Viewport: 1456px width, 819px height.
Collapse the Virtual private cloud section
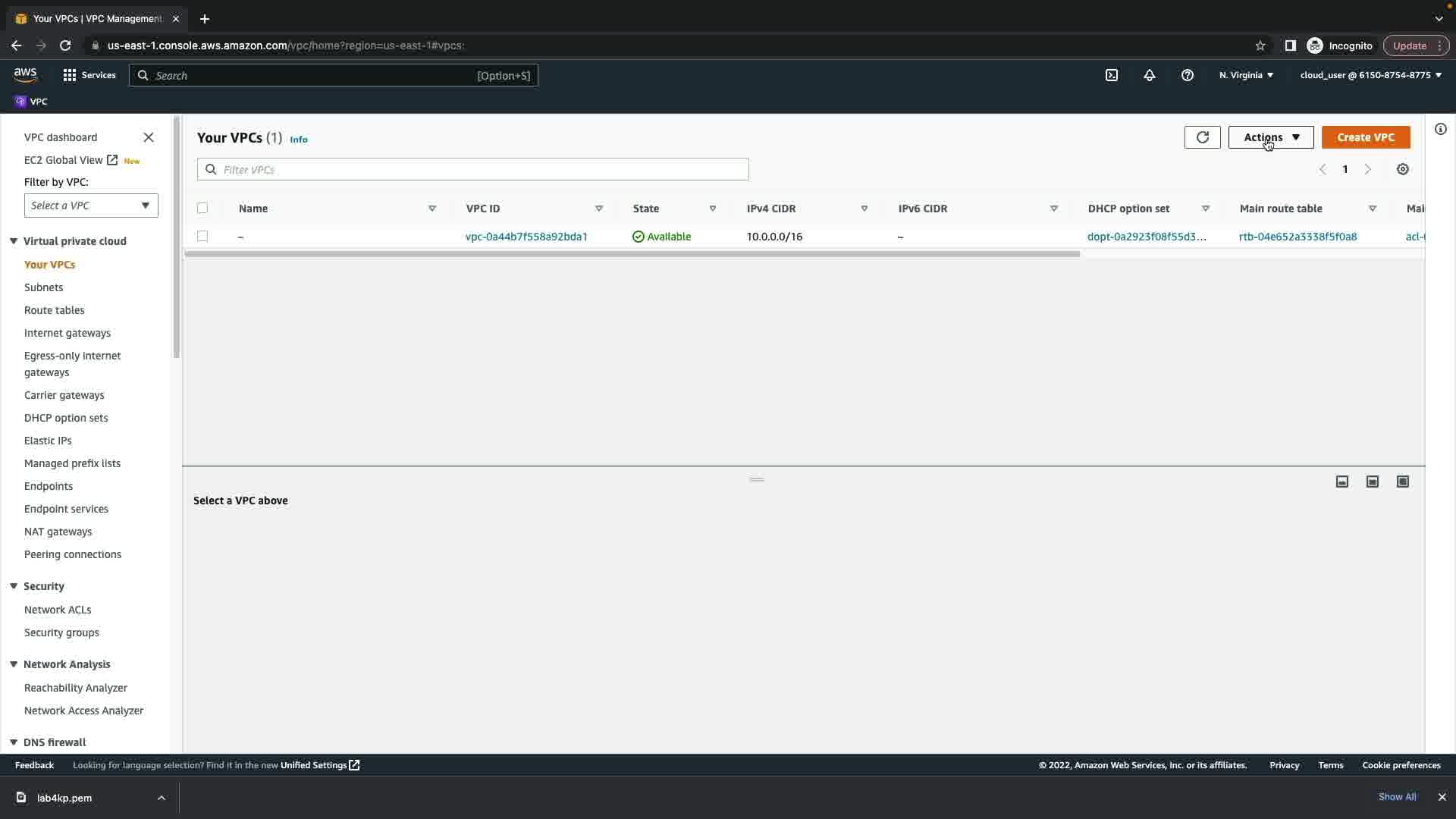click(x=14, y=241)
